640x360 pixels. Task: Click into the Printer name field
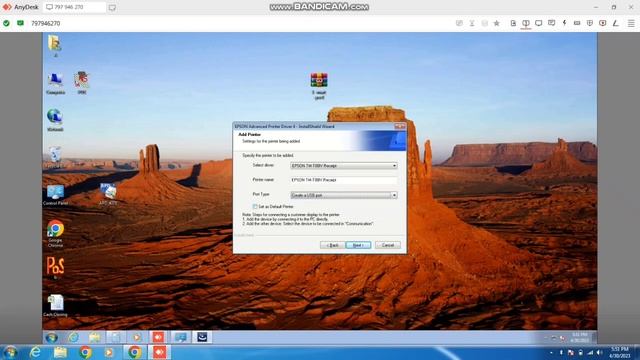(344, 180)
